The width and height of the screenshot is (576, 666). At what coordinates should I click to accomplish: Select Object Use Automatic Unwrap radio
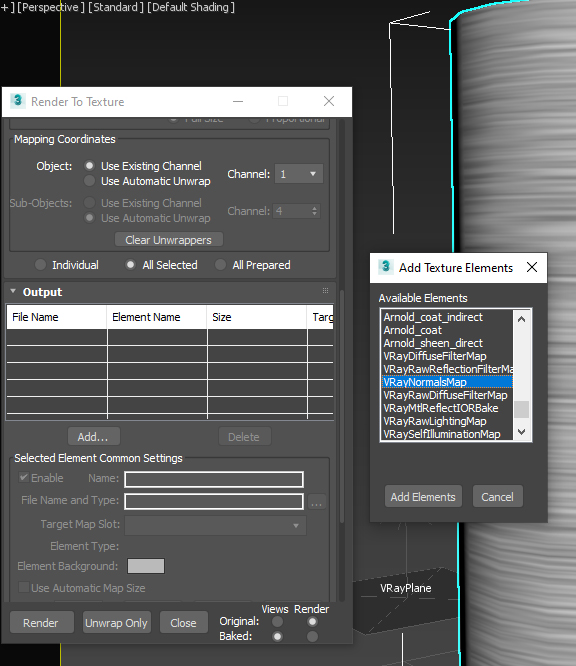coord(89,181)
